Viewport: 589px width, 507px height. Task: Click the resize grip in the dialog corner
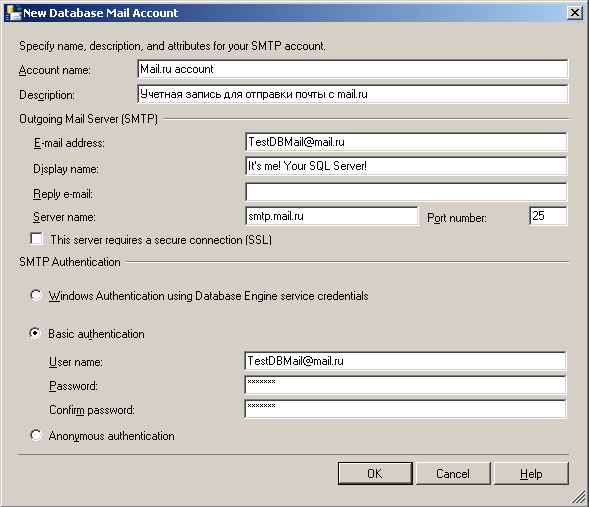(x=578, y=497)
